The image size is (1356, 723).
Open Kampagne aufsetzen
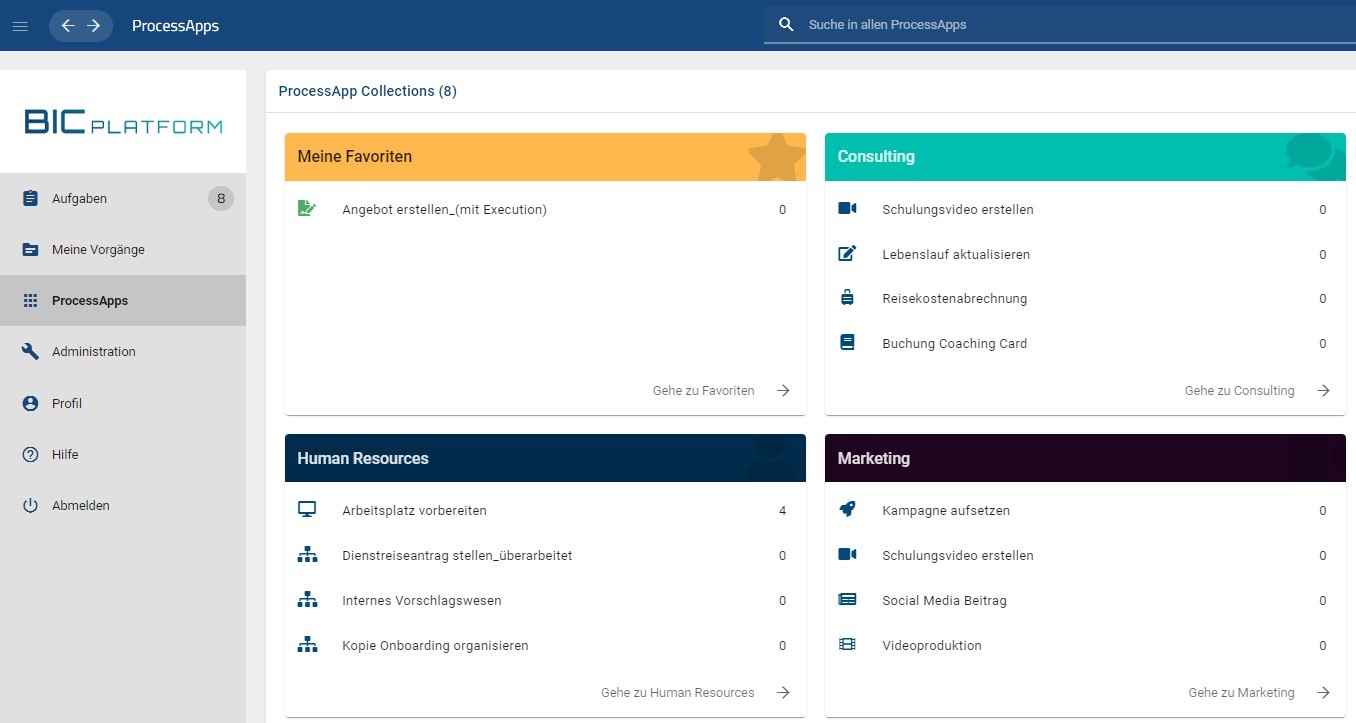[x=946, y=511]
